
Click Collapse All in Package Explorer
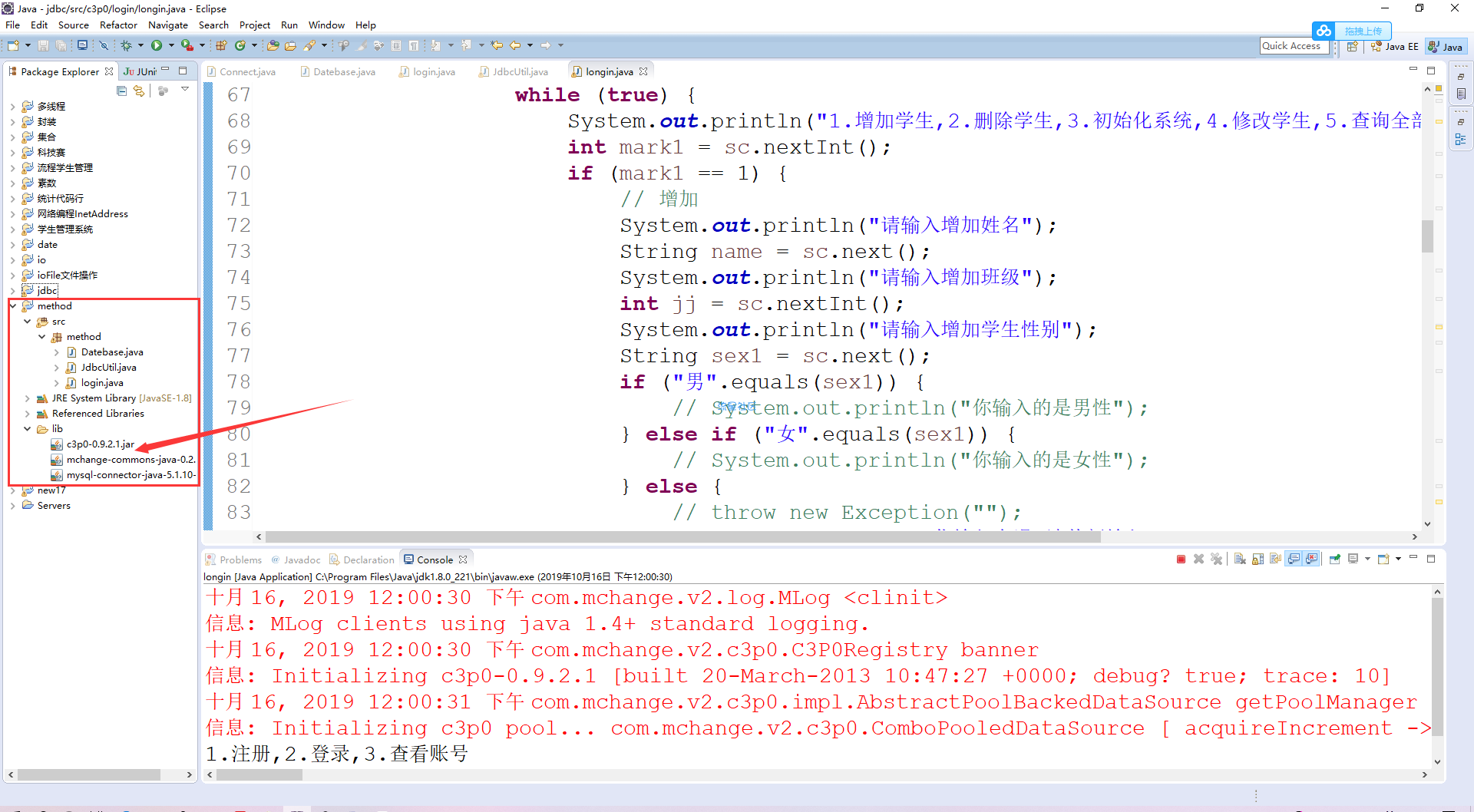[x=121, y=91]
